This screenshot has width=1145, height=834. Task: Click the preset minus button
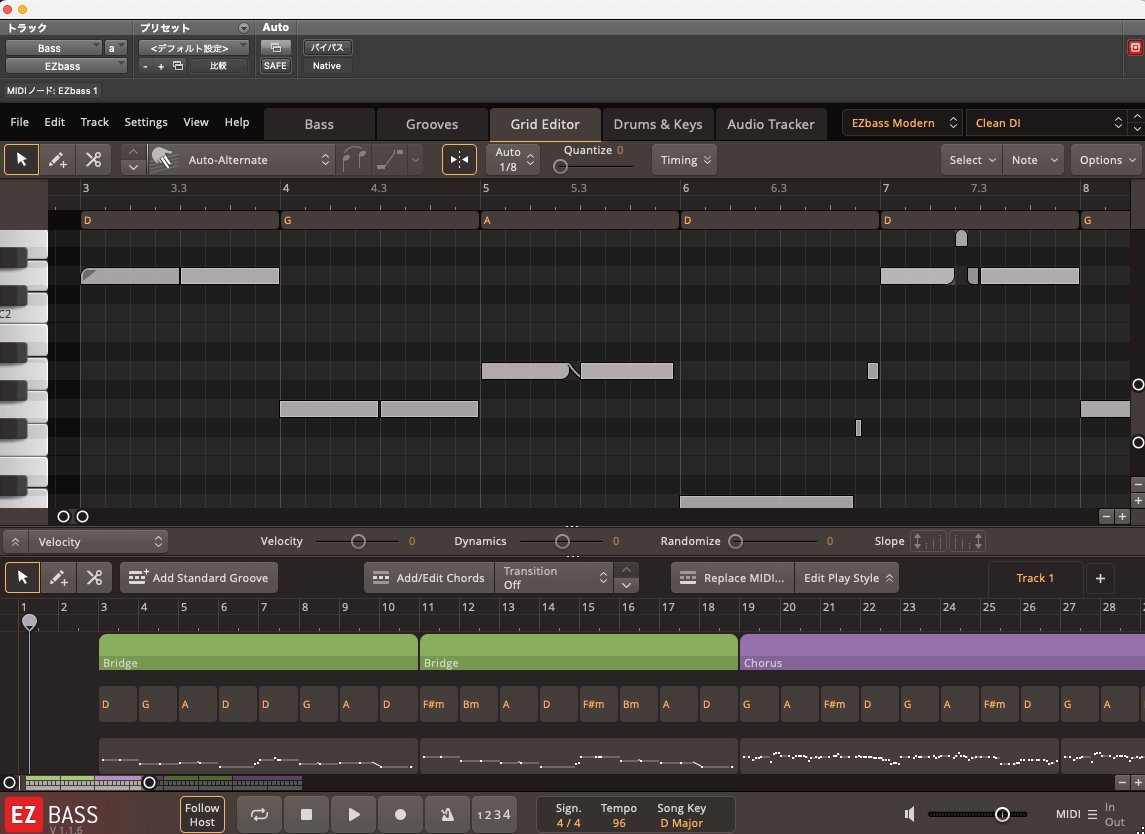145,66
